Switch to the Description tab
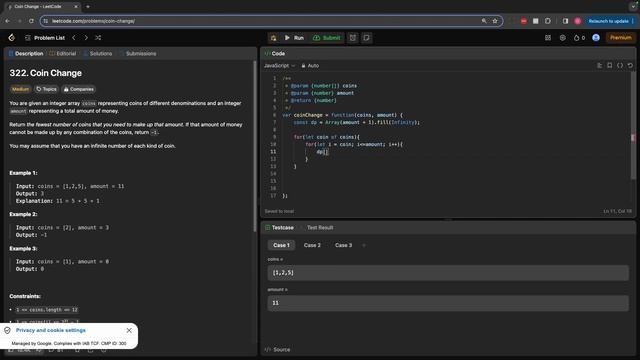The width and height of the screenshot is (640, 360). pos(26,53)
